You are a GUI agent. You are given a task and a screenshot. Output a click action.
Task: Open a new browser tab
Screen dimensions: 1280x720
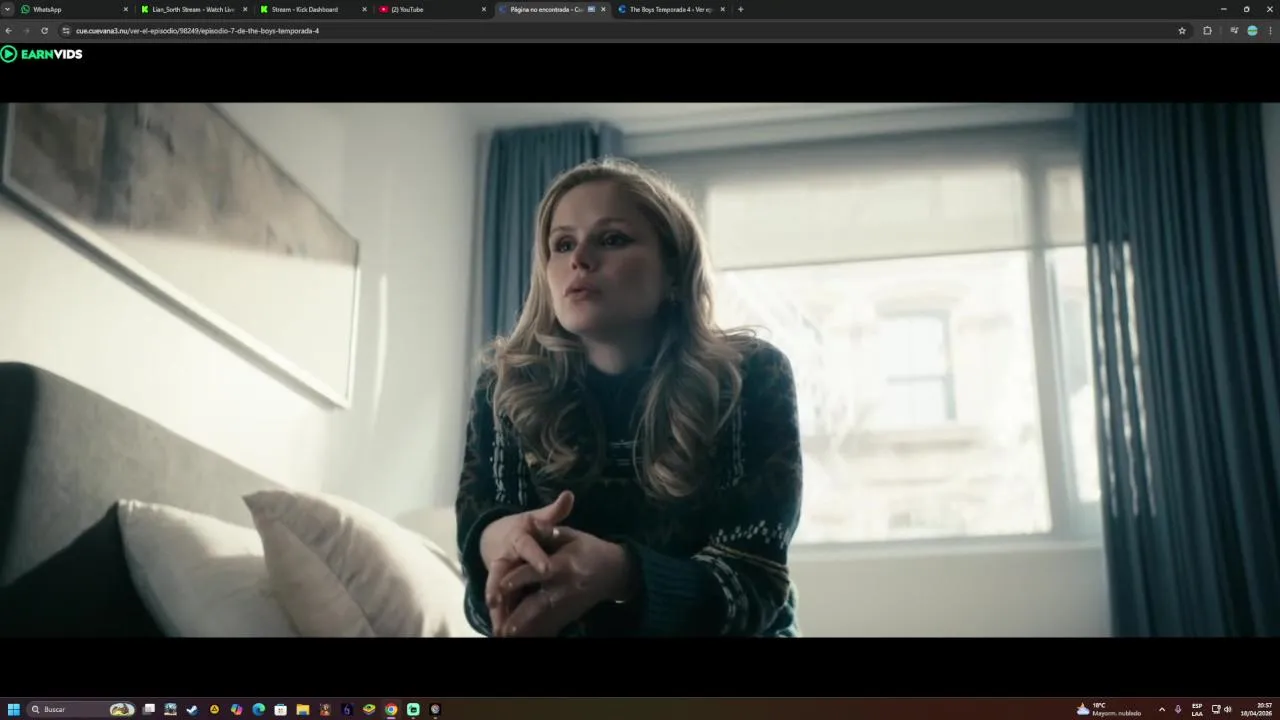click(740, 9)
